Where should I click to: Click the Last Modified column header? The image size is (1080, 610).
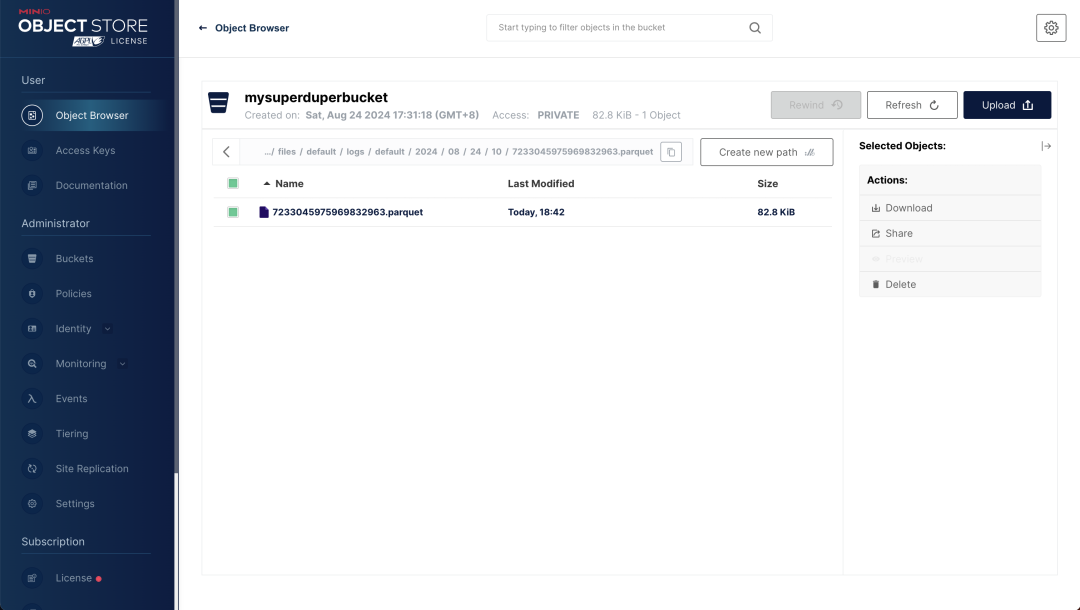541,183
